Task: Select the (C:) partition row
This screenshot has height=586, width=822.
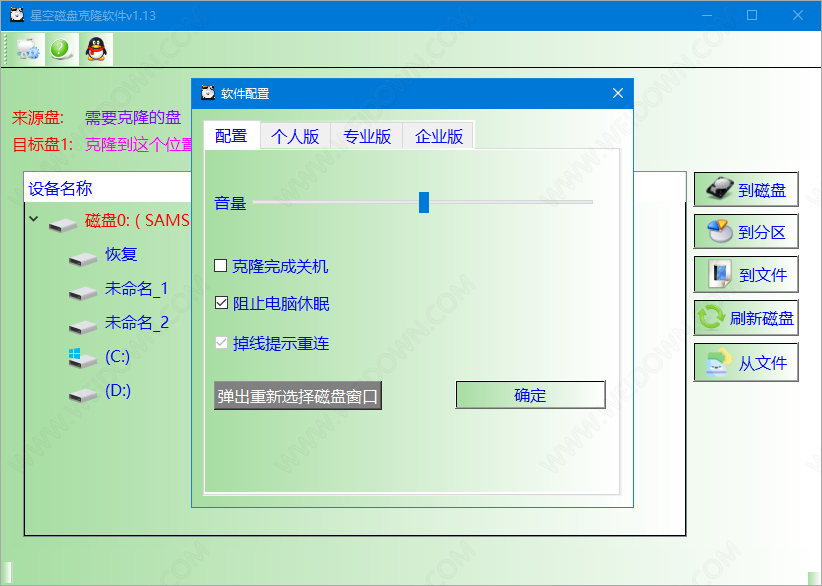Action: click(x=117, y=356)
